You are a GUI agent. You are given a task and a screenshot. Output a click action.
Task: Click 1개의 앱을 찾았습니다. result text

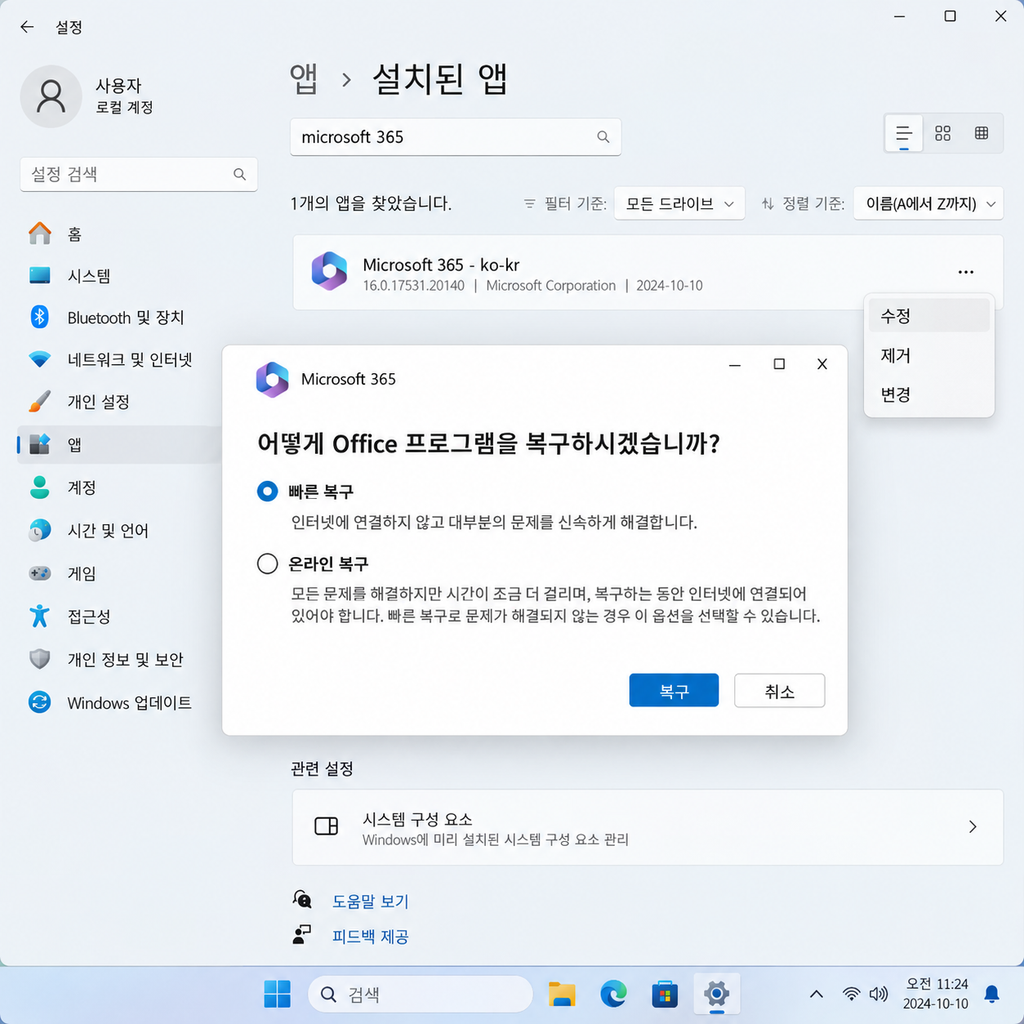[371, 204]
